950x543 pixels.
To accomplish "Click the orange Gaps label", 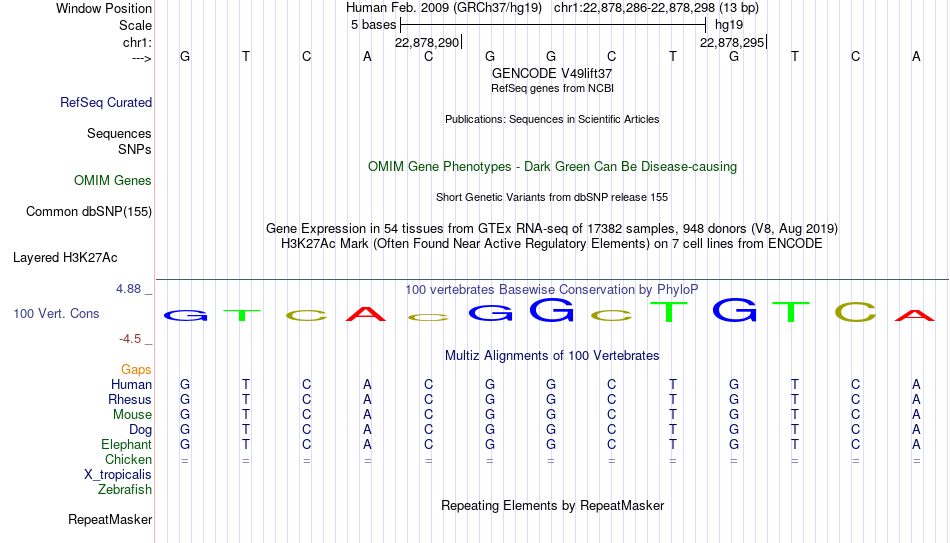I will [136, 370].
